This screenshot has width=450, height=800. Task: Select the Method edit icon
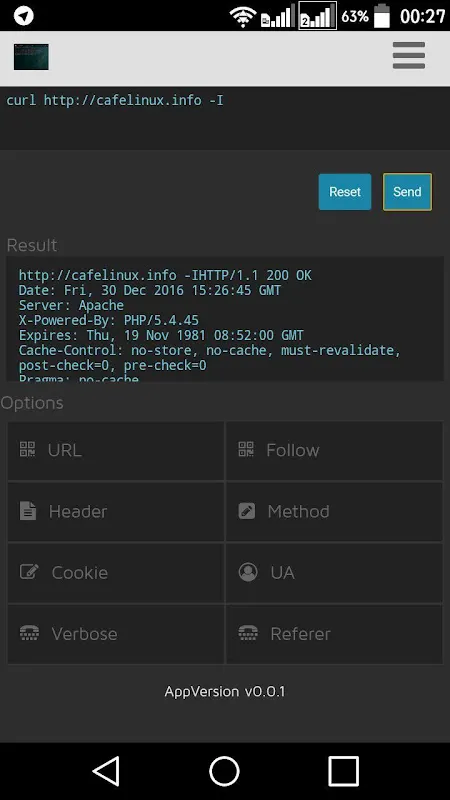pyautogui.click(x=247, y=511)
